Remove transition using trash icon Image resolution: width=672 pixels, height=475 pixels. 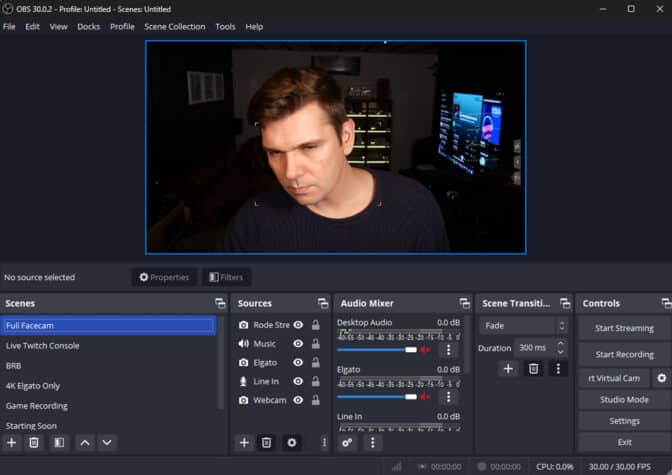tap(533, 368)
